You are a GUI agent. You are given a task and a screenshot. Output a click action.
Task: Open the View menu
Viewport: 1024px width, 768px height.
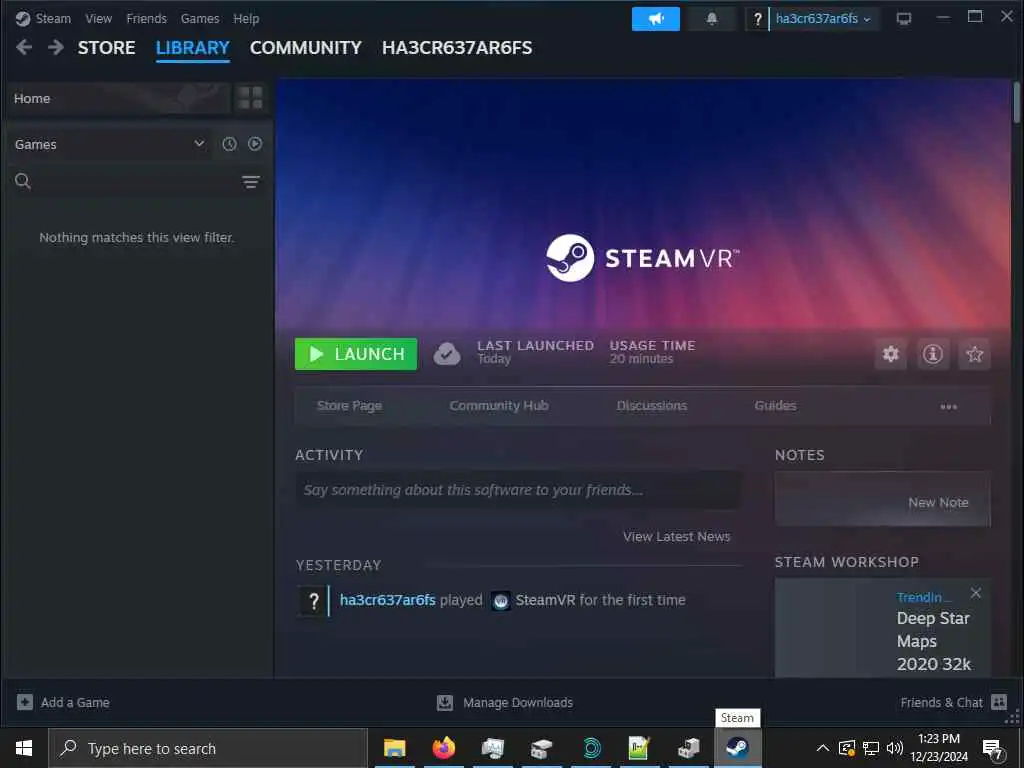(99, 18)
